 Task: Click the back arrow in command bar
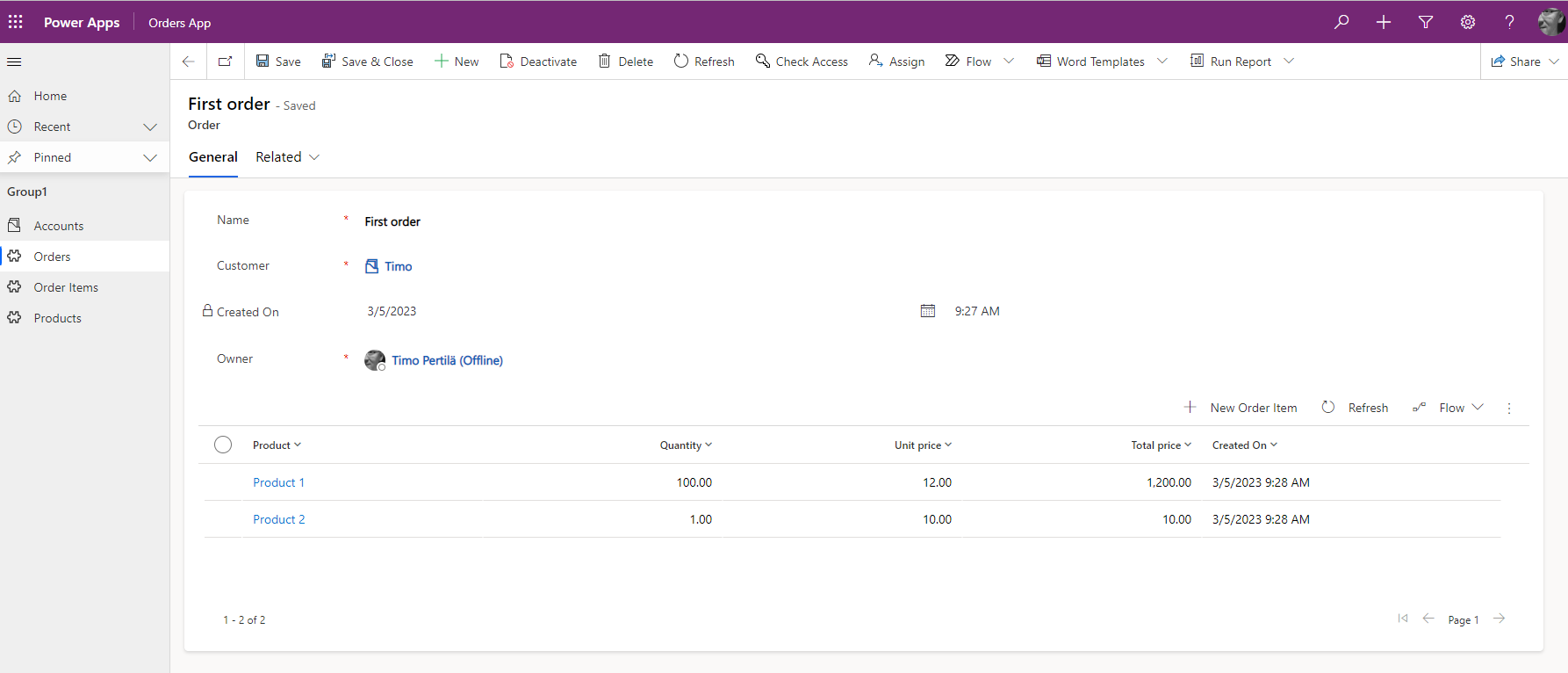pos(188,62)
